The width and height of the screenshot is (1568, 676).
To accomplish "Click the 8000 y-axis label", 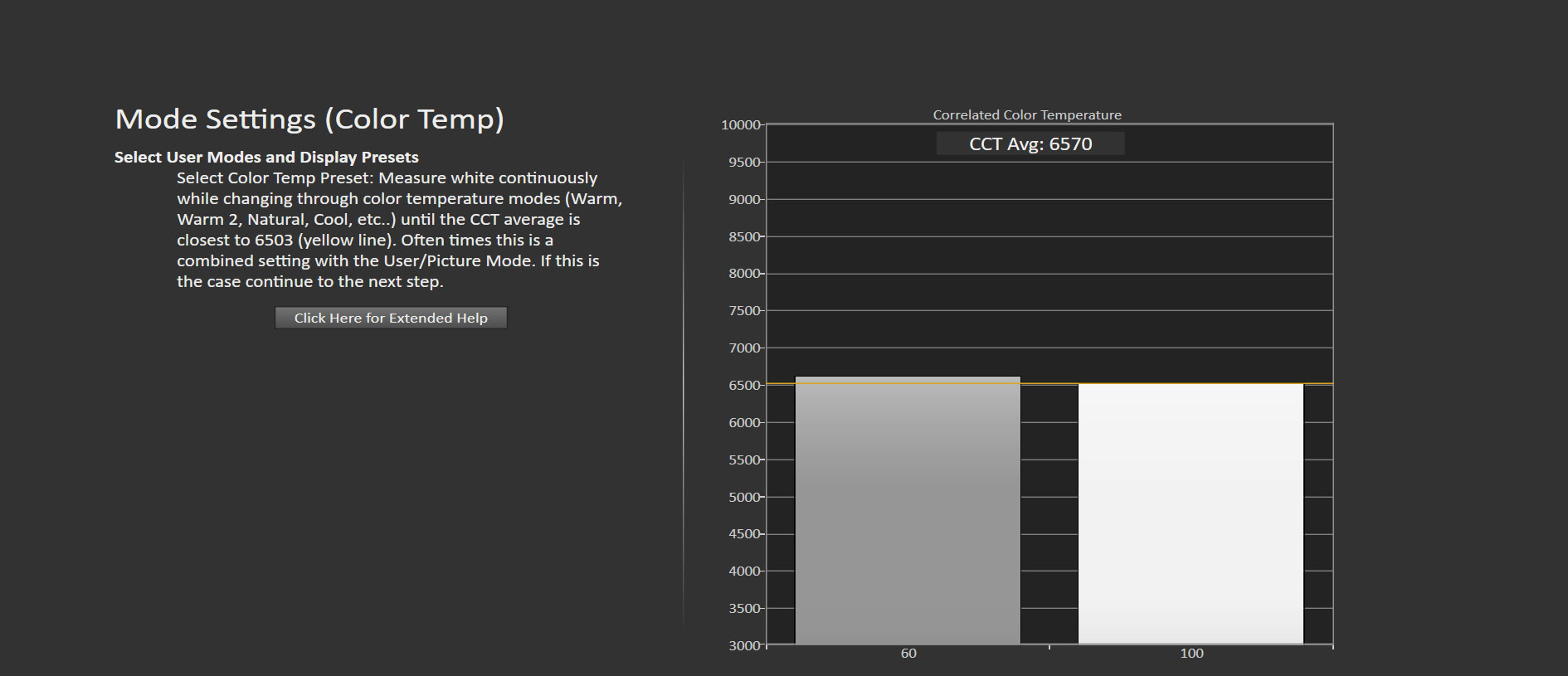I will coord(745,274).
